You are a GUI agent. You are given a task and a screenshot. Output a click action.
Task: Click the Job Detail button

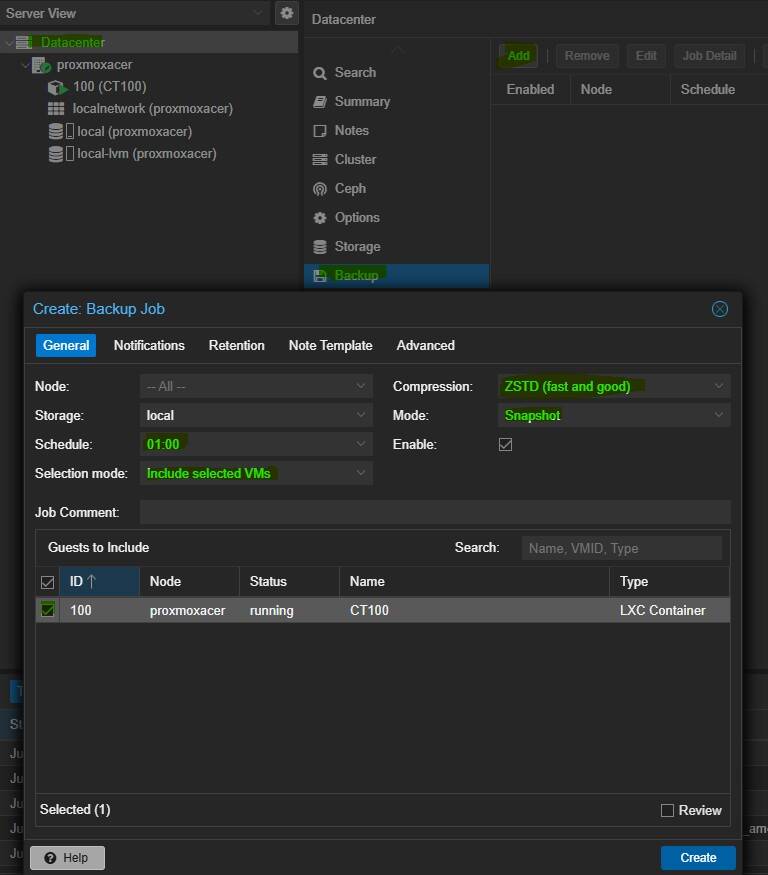click(x=709, y=56)
